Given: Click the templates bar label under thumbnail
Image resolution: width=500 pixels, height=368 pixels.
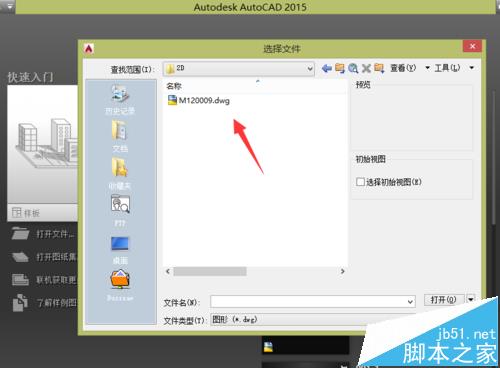Looking at the screenshot, I should click(32, 213).
